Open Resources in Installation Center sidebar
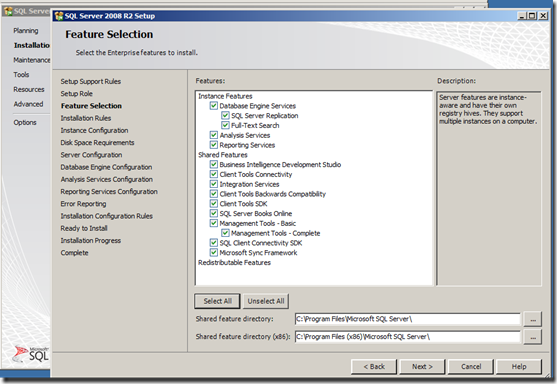 29,89
